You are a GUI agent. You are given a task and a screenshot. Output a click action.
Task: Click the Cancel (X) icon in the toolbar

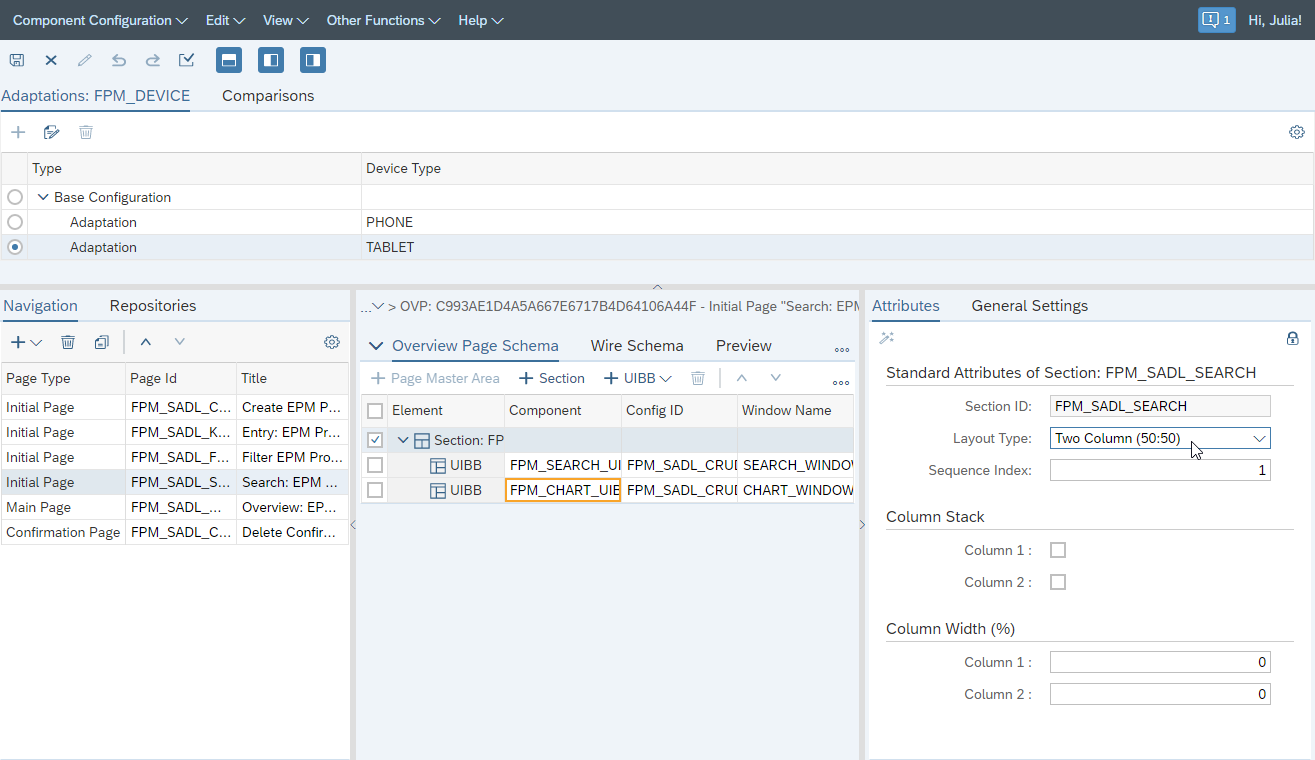click(51, 60)
